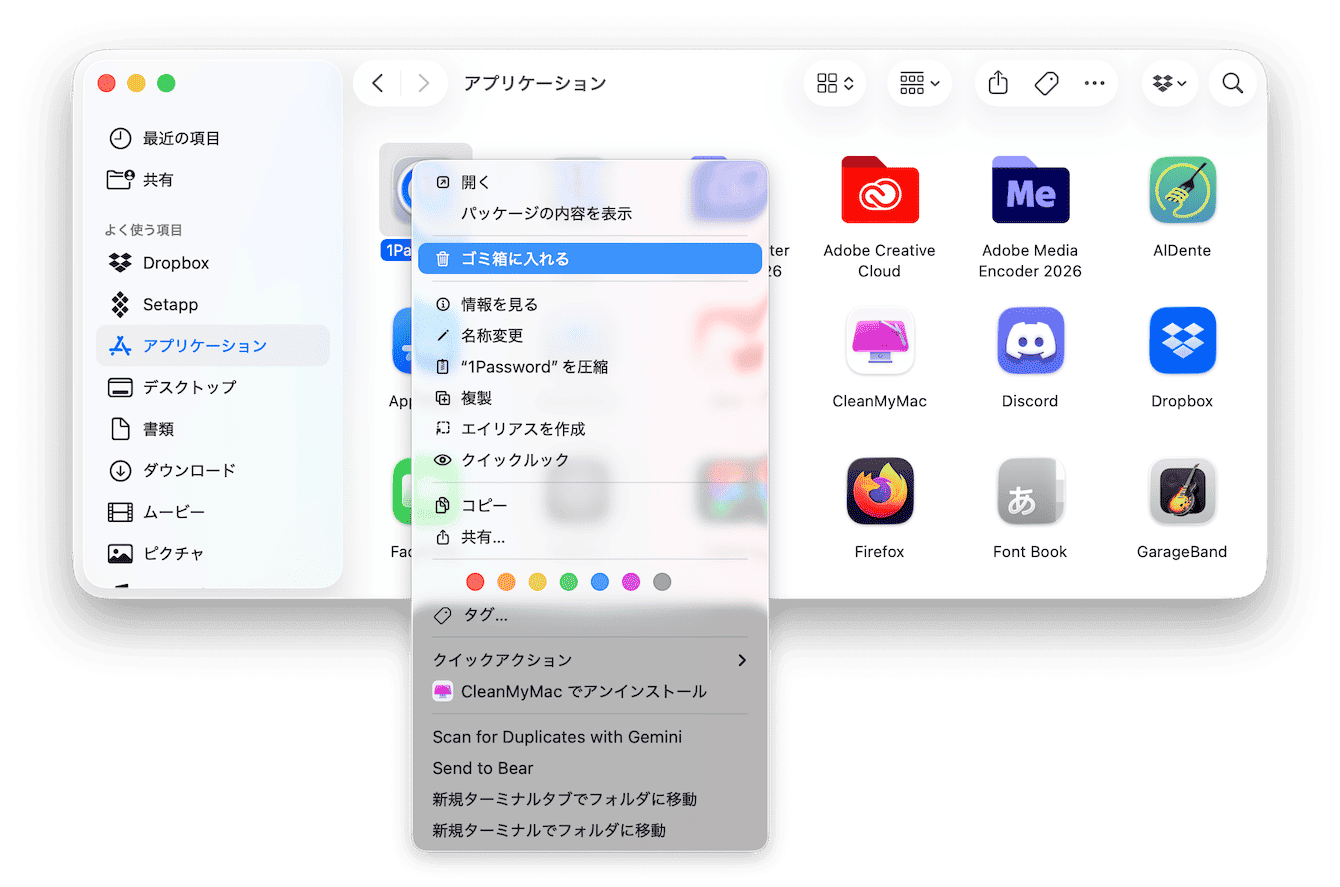1340x887 pixels.
Task: Open the Adobe Creative Cloud folder icon
Action: [x=879, y=190]
